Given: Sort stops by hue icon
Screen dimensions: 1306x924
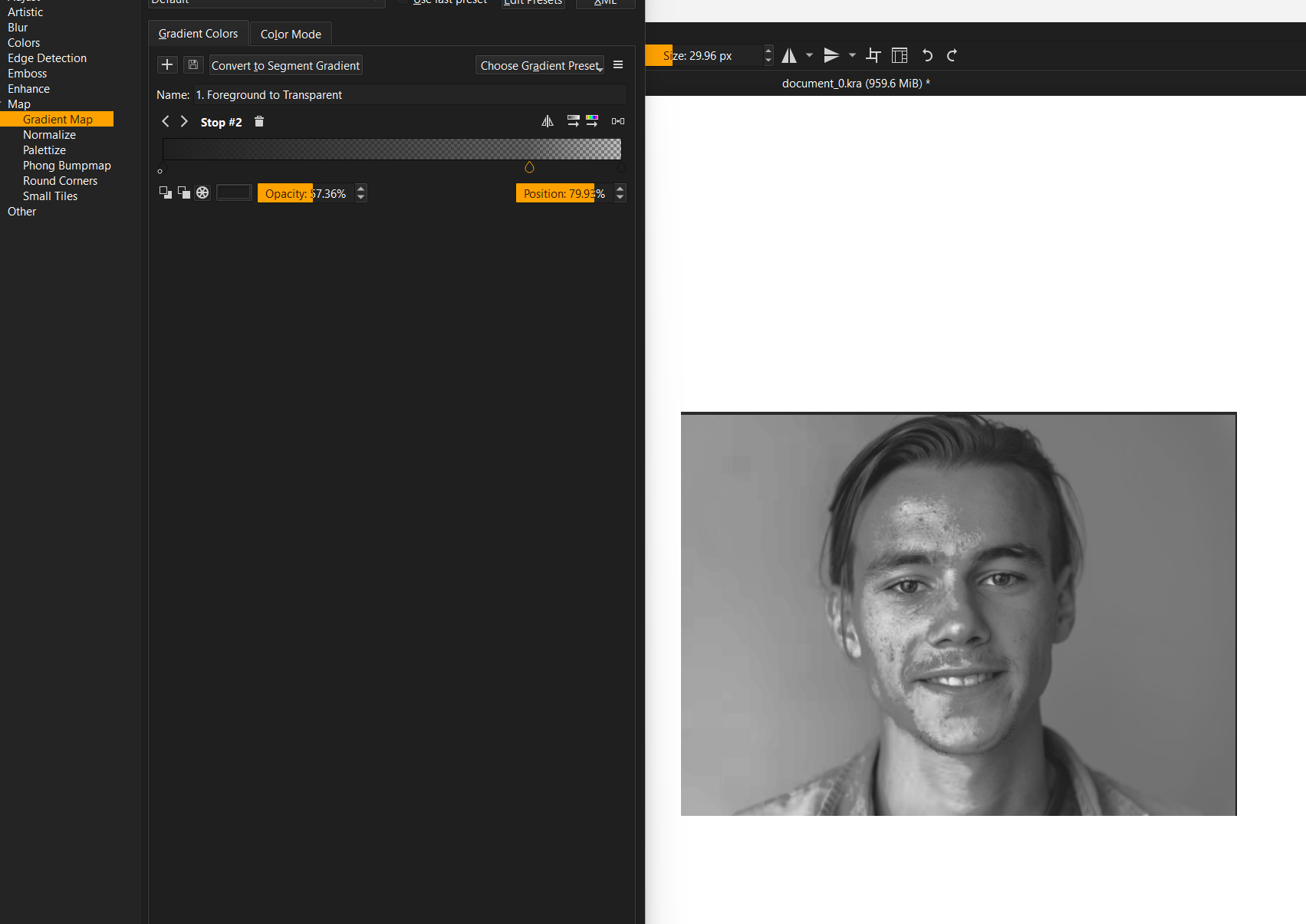Looking at the screenshot, I should click(592, 121).
